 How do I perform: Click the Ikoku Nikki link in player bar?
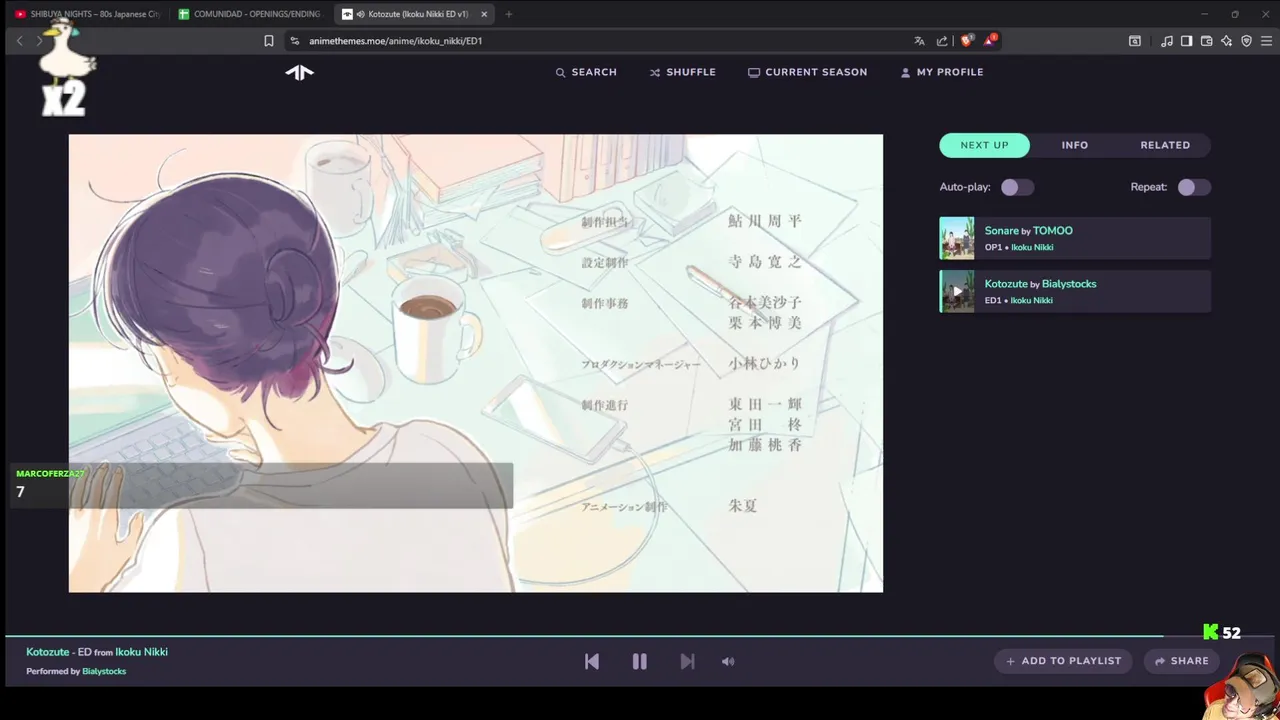click(141, 652)
